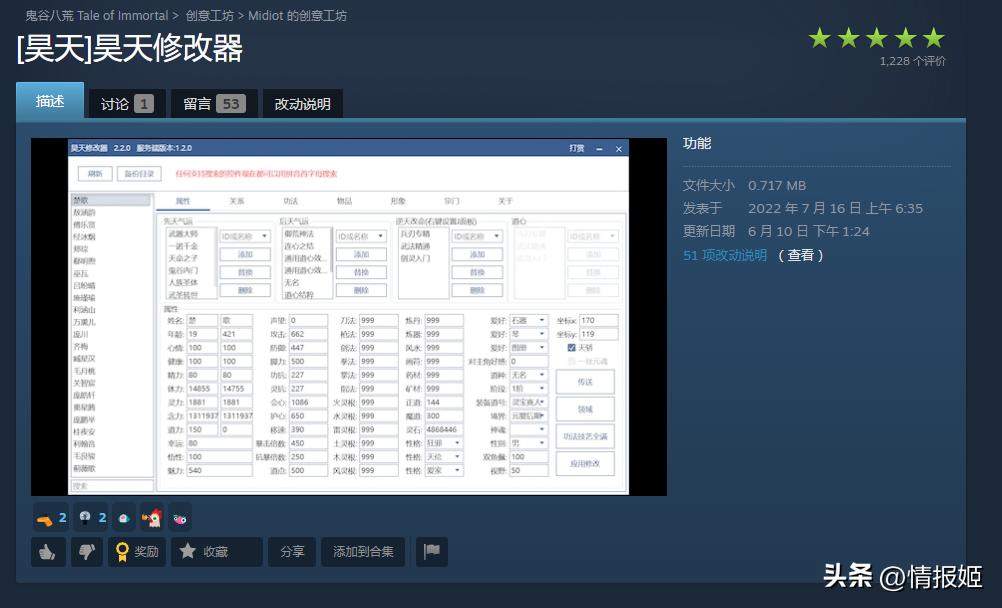The image size is (1002, 608).
Task: Enable the 天骄 checkbox in the modifier screenshot
Action: pos(570,347)
